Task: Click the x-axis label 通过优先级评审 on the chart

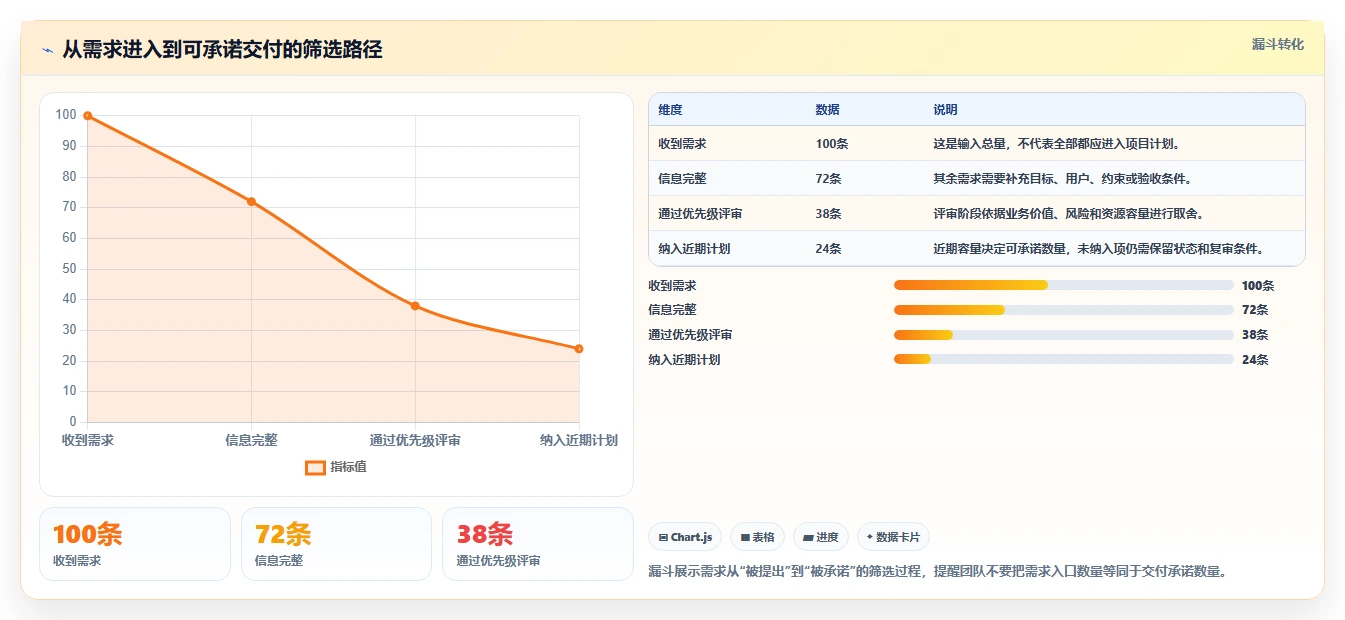Action: click(415, 440)
